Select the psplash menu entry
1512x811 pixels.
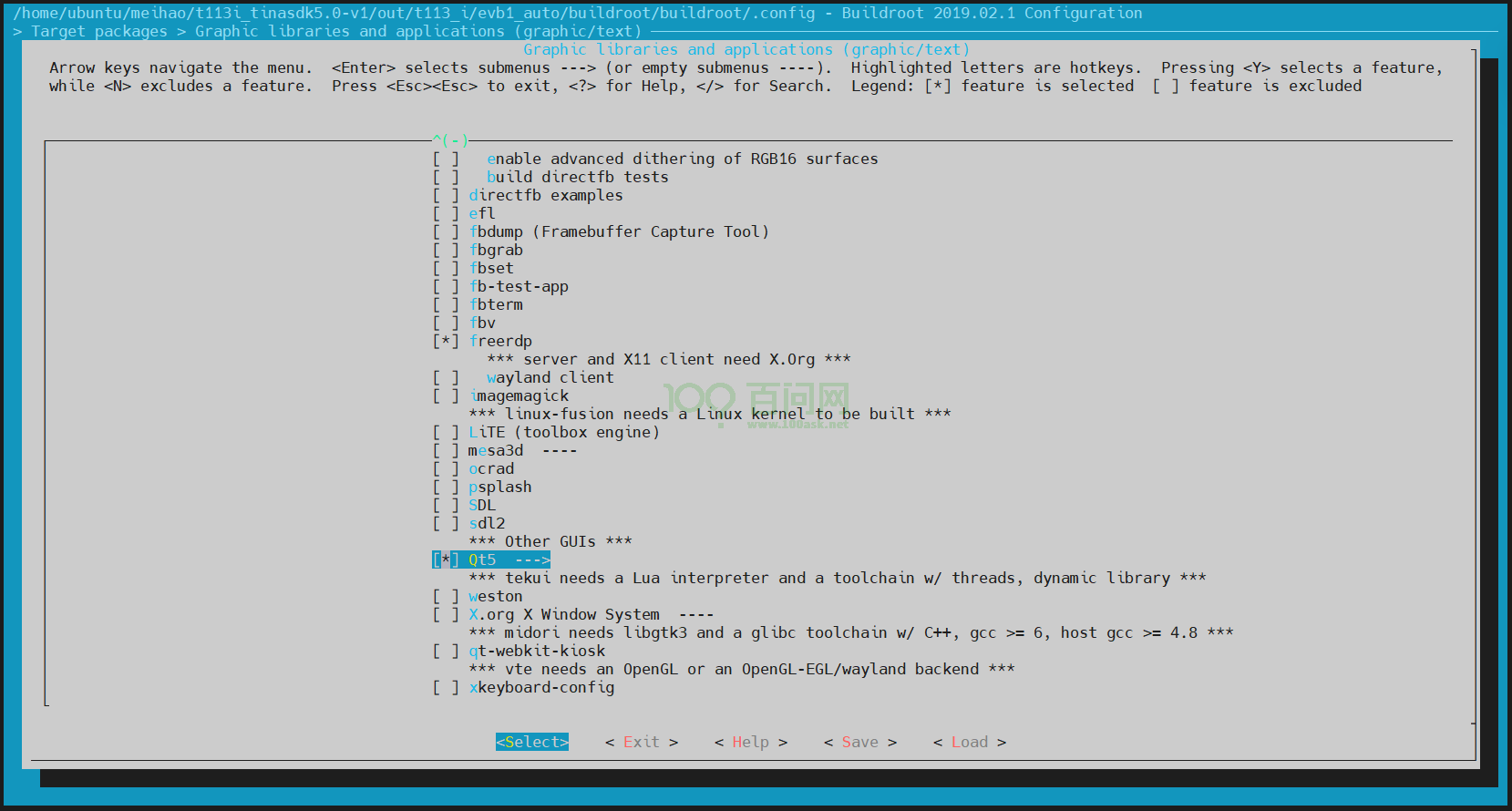point(499,487)
